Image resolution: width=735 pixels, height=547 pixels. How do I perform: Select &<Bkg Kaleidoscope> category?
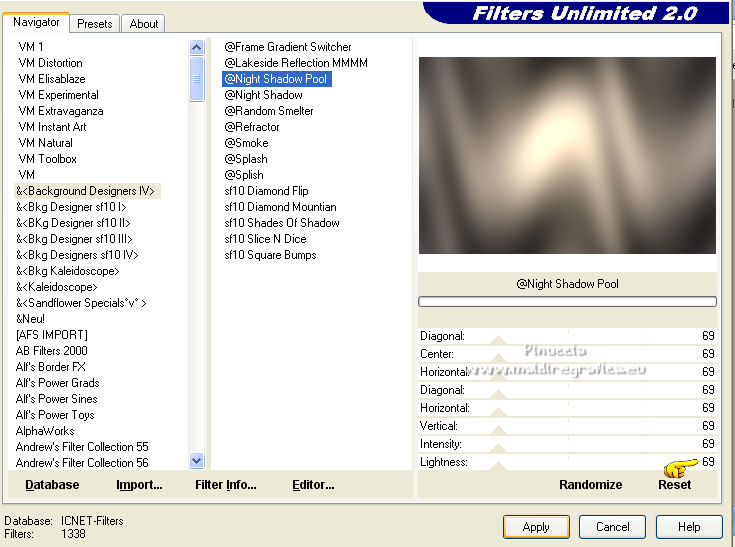68,271
